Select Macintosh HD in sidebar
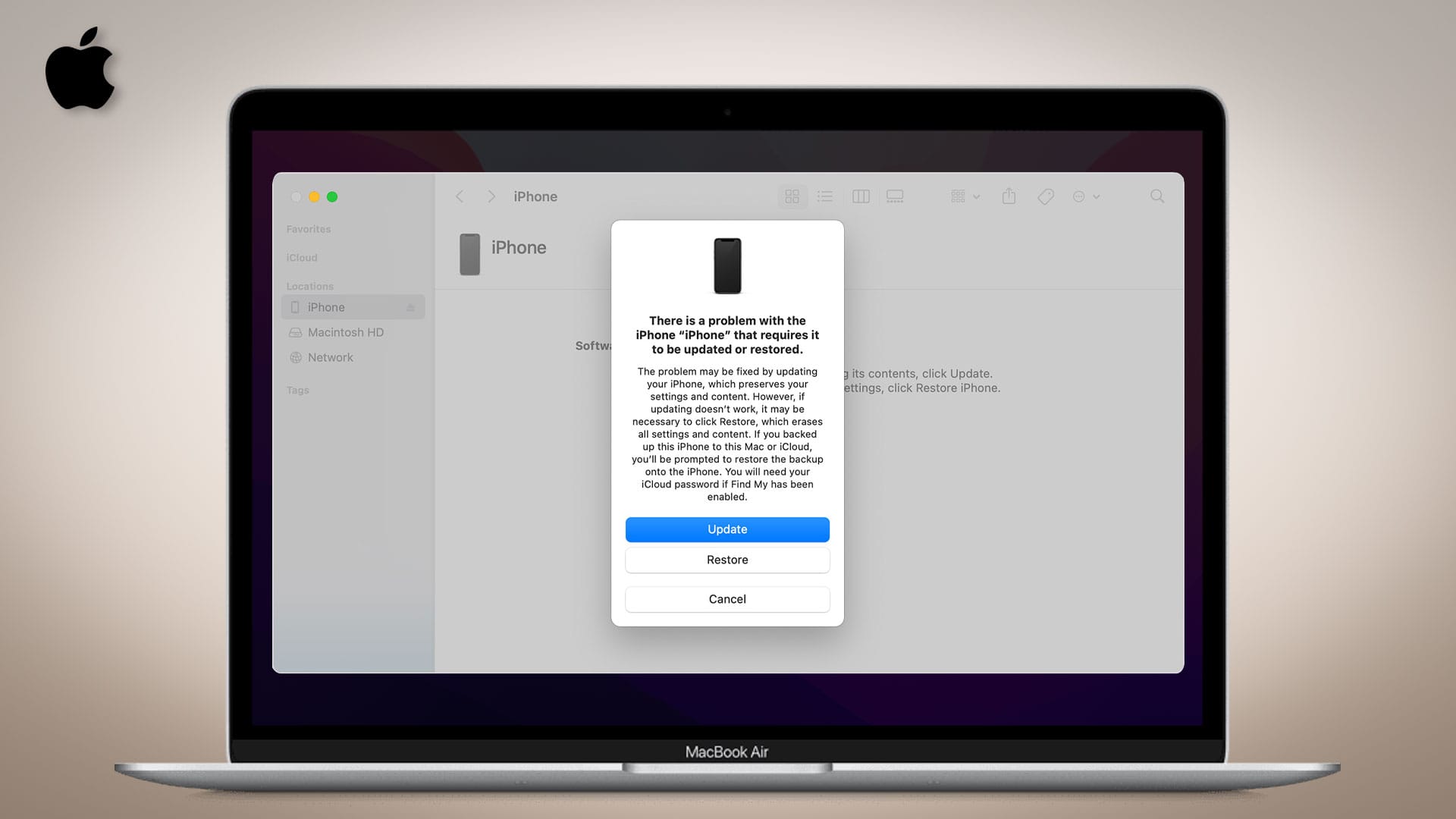 346,332
